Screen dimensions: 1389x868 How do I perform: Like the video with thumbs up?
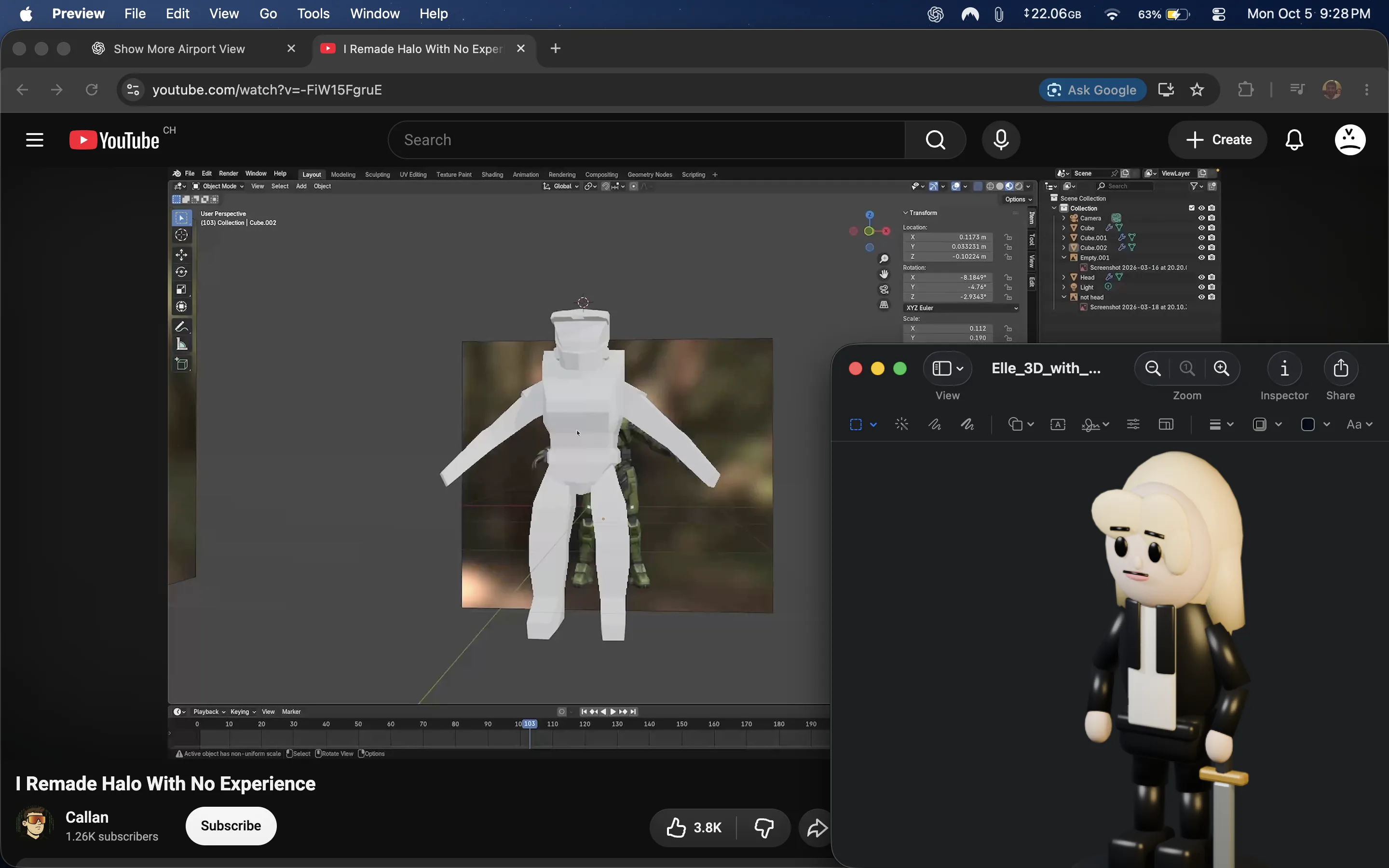coord(694,827)
